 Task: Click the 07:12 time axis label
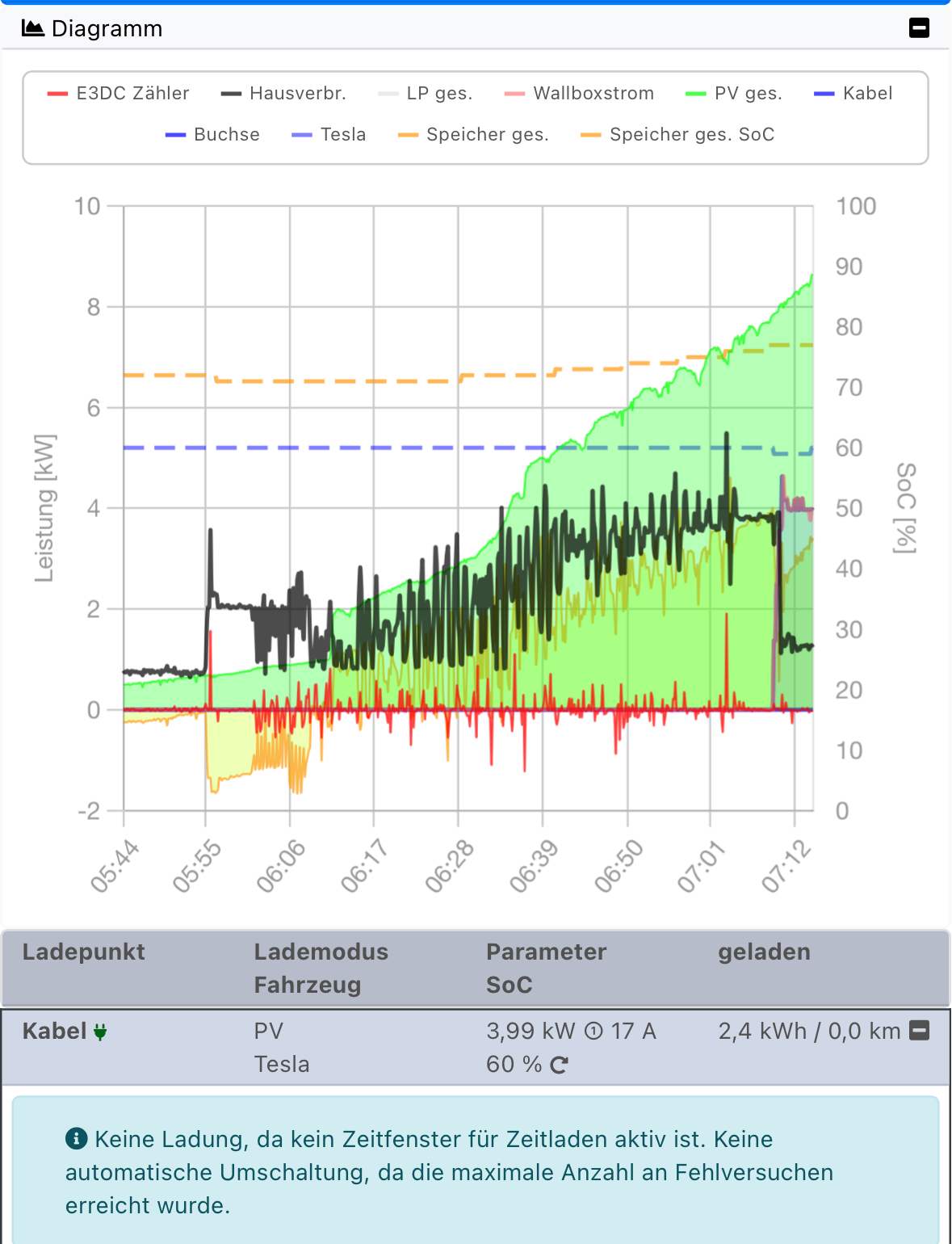tap(786, 866)
